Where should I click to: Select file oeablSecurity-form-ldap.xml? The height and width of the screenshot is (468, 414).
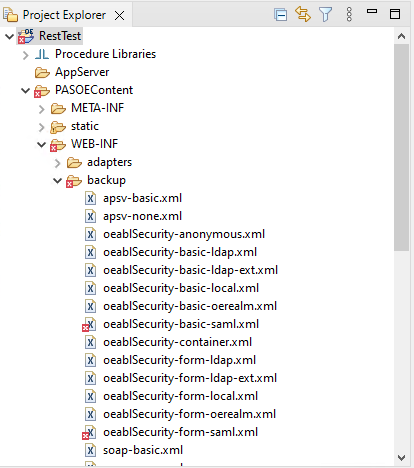(179, 360)
